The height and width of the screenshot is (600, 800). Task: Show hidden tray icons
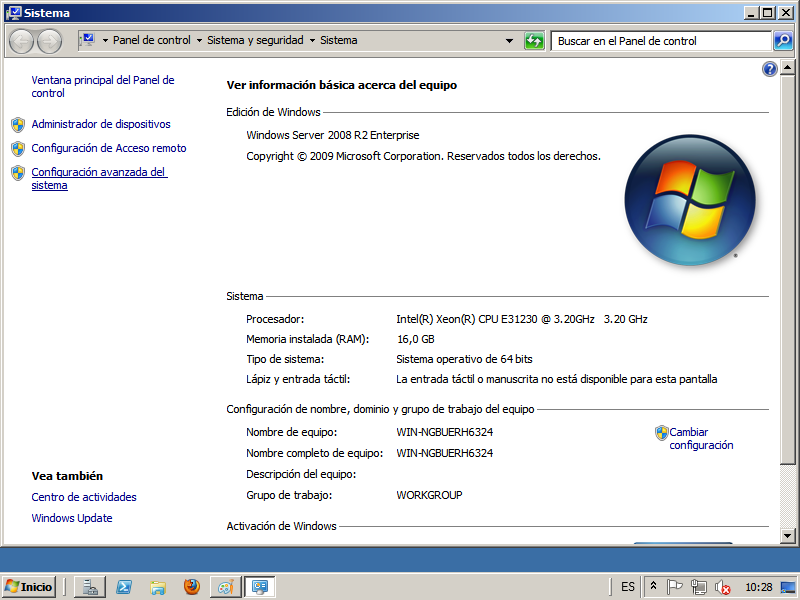click(653, 587)
